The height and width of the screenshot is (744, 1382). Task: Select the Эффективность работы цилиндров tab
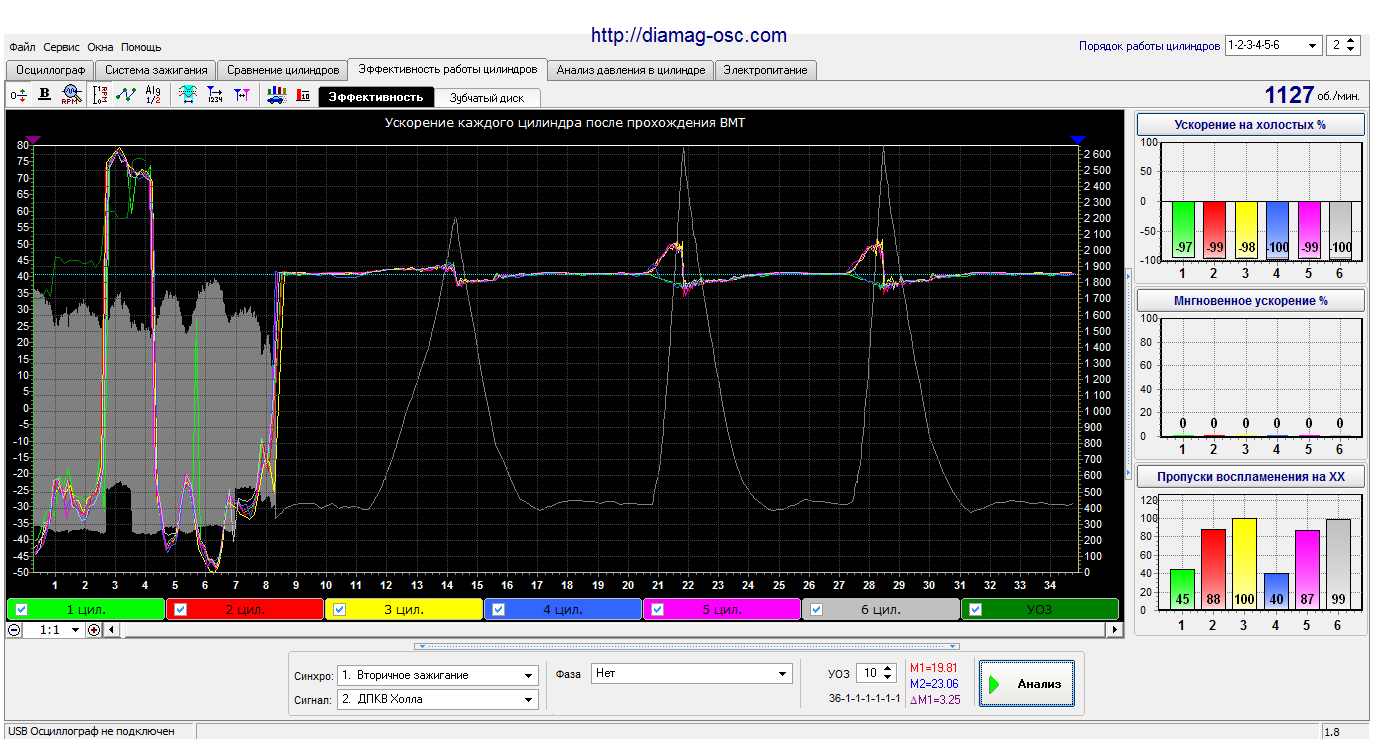(x=448, y=69)
